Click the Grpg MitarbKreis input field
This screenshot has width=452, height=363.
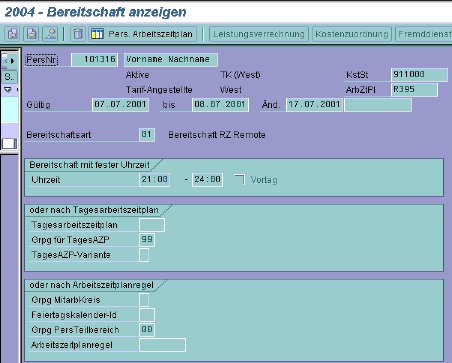(x=144, y=300)
